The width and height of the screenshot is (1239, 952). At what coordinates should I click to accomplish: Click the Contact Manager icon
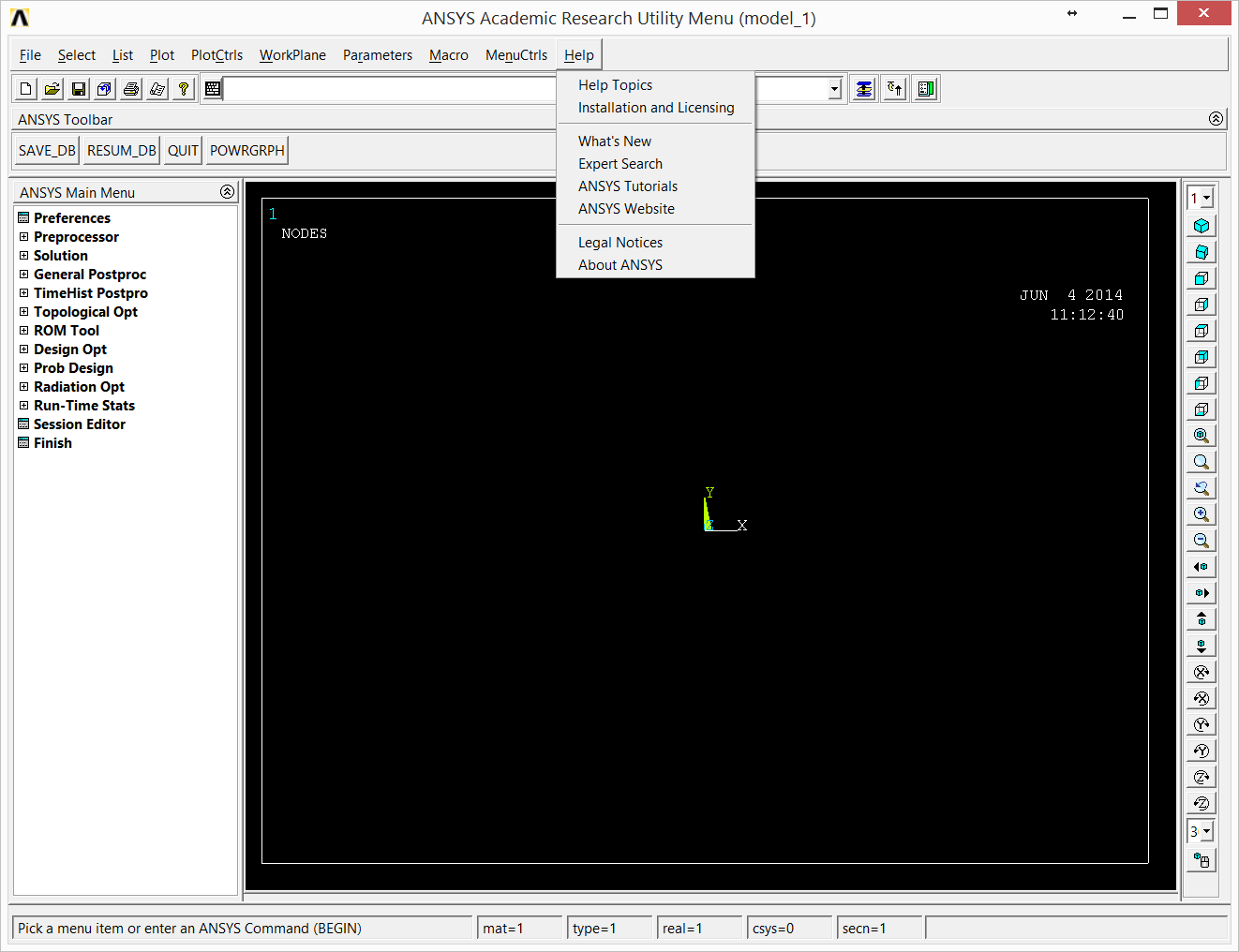click(x=926, y=89)
